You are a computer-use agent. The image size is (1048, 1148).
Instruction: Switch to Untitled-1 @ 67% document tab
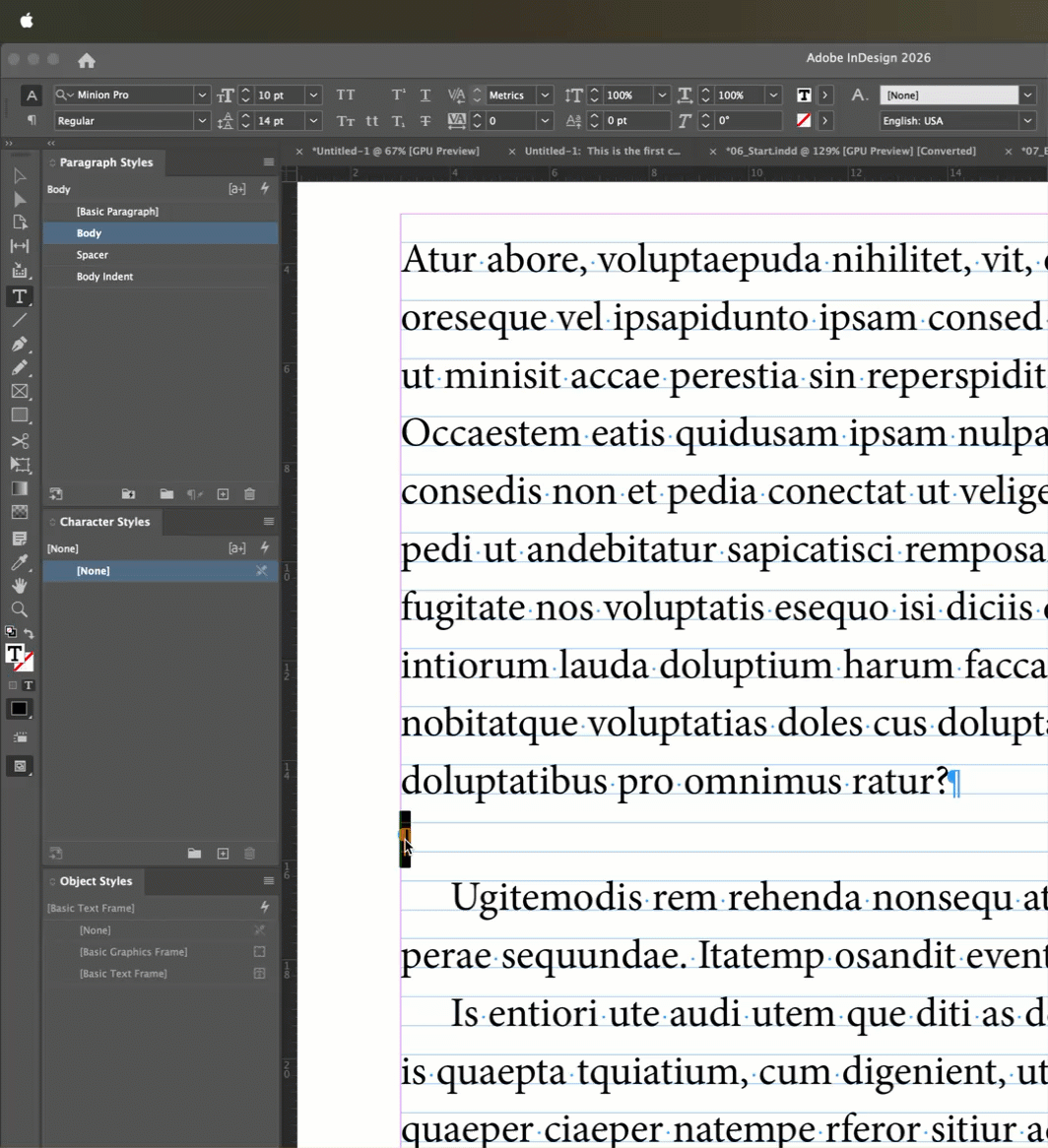396,151
